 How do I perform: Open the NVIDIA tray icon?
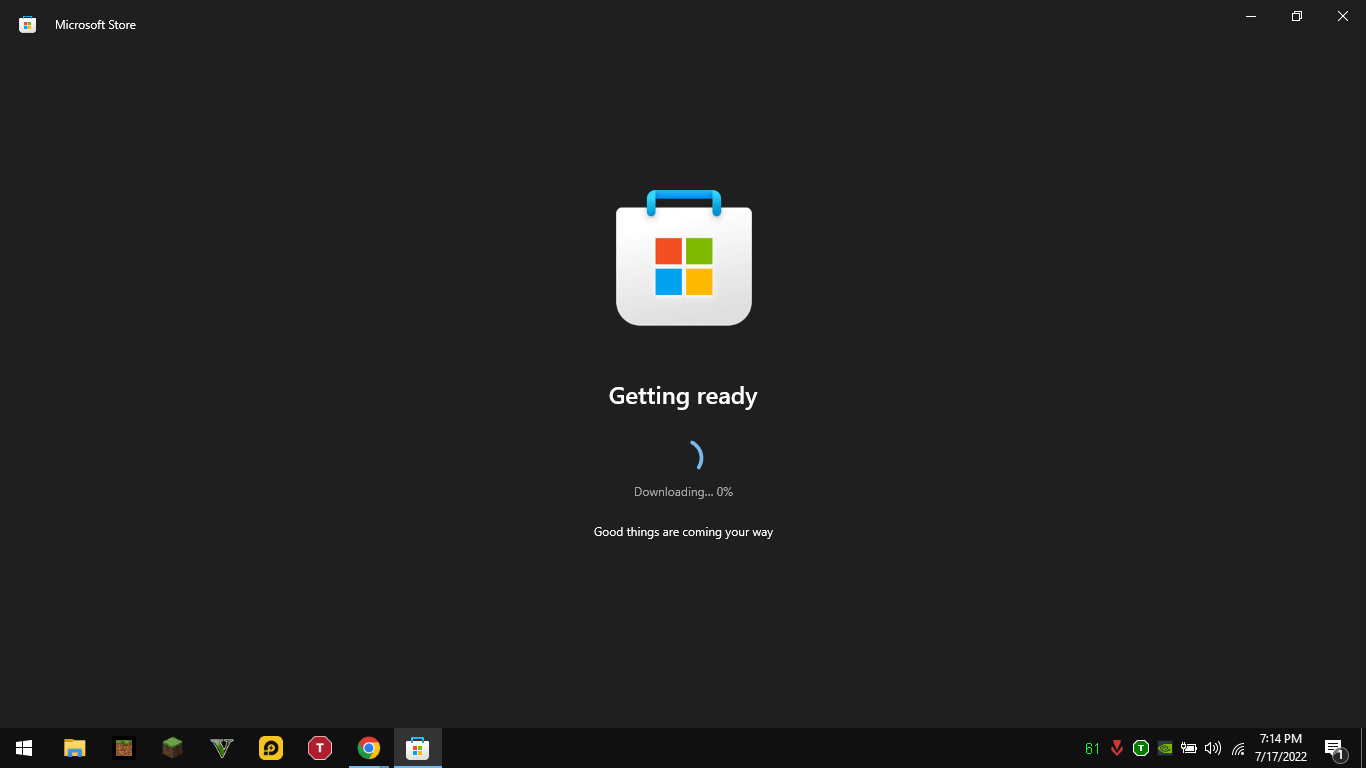(x=1165, y=748)
